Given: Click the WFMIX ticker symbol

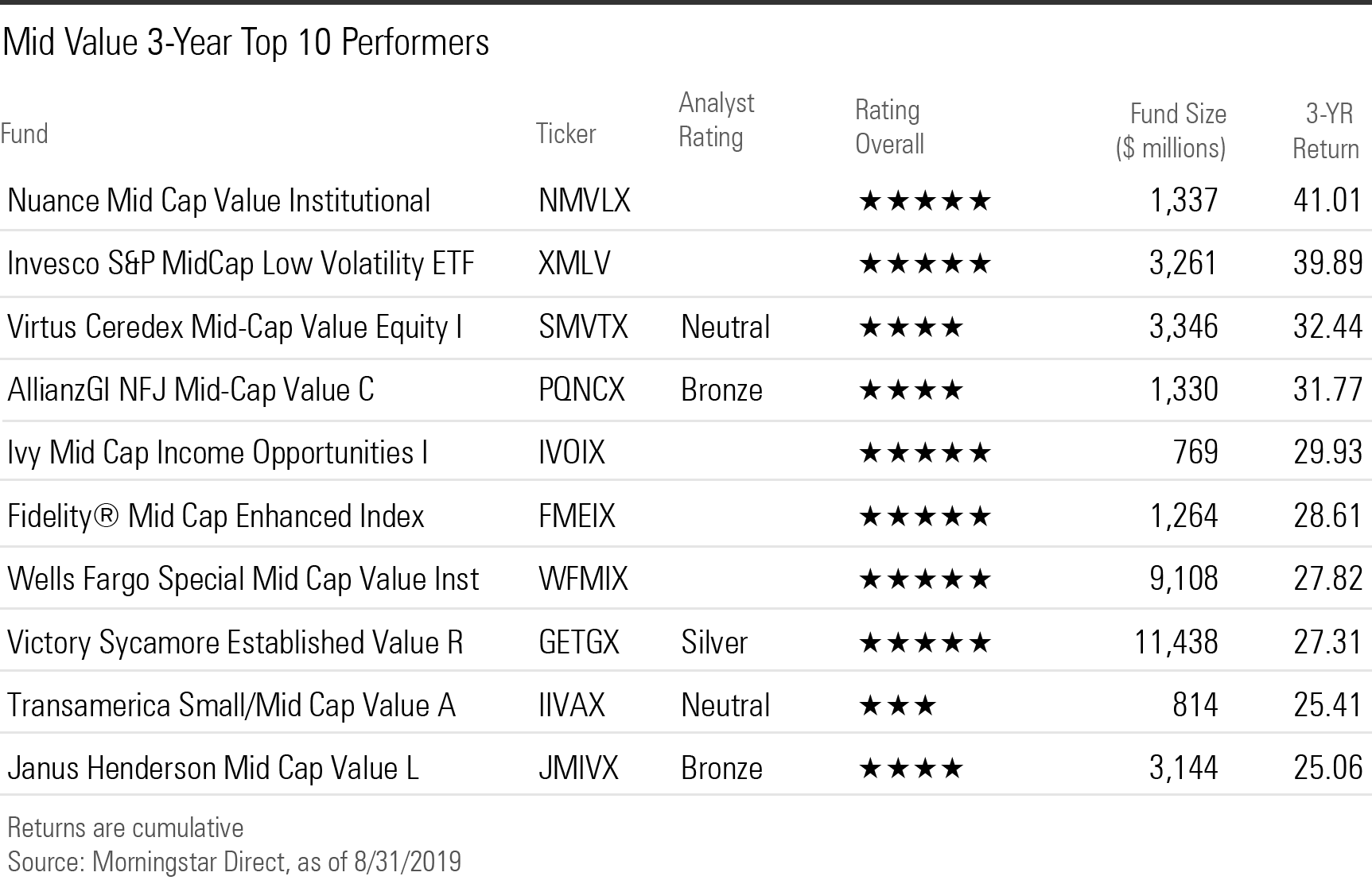Looking at the screenshot, I should click(583, 580).
